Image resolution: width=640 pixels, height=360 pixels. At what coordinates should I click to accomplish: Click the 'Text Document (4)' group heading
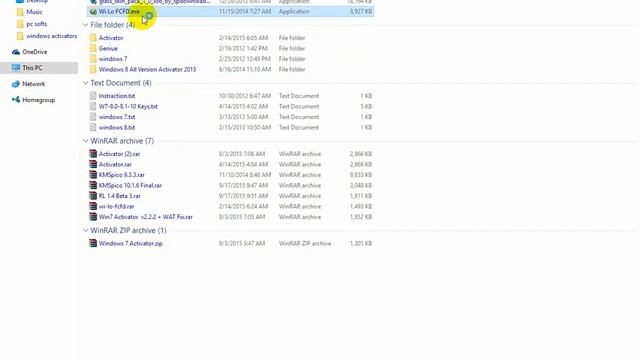121,83
